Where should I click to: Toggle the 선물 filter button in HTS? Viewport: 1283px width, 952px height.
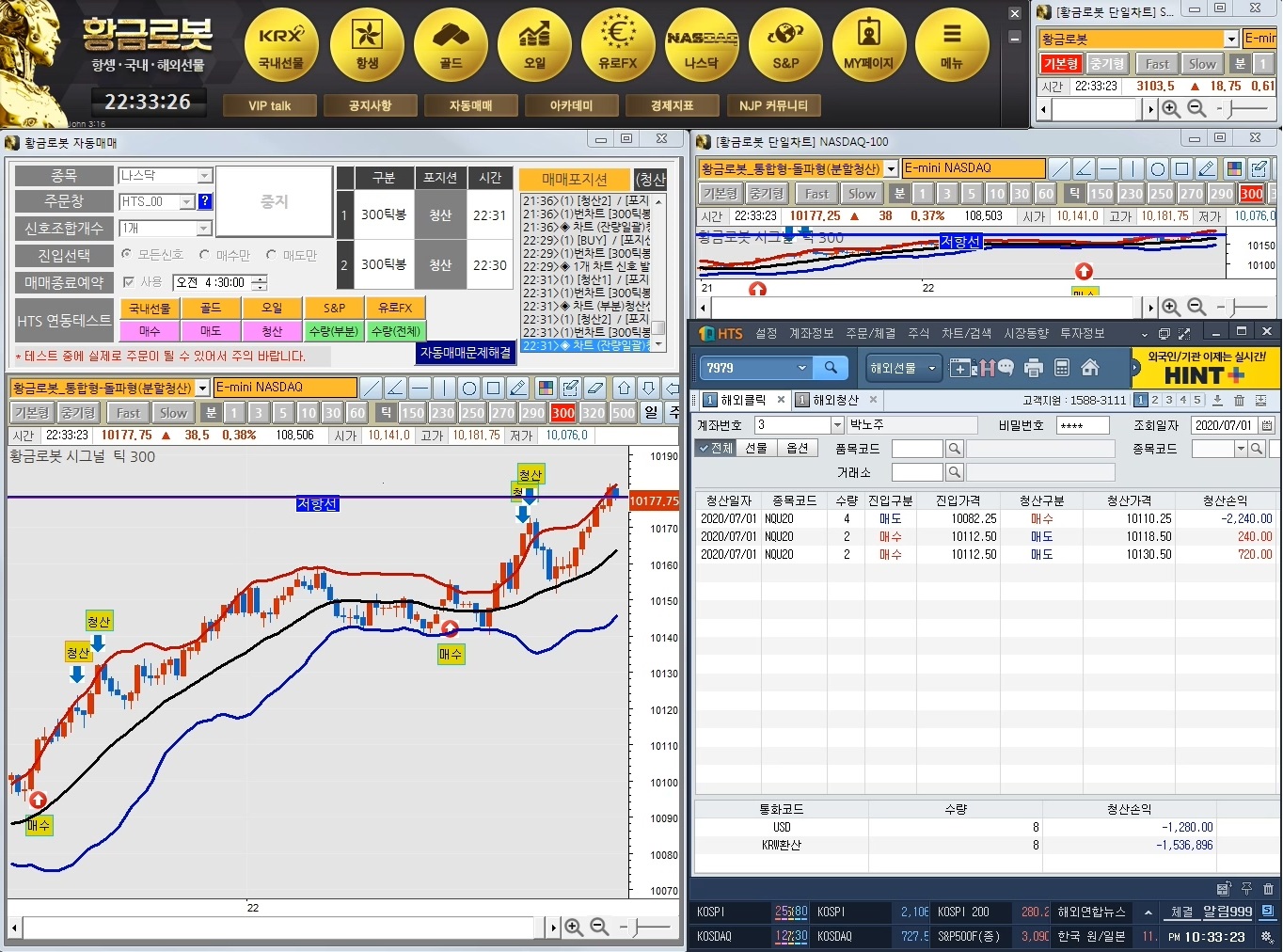coord(756,448)
